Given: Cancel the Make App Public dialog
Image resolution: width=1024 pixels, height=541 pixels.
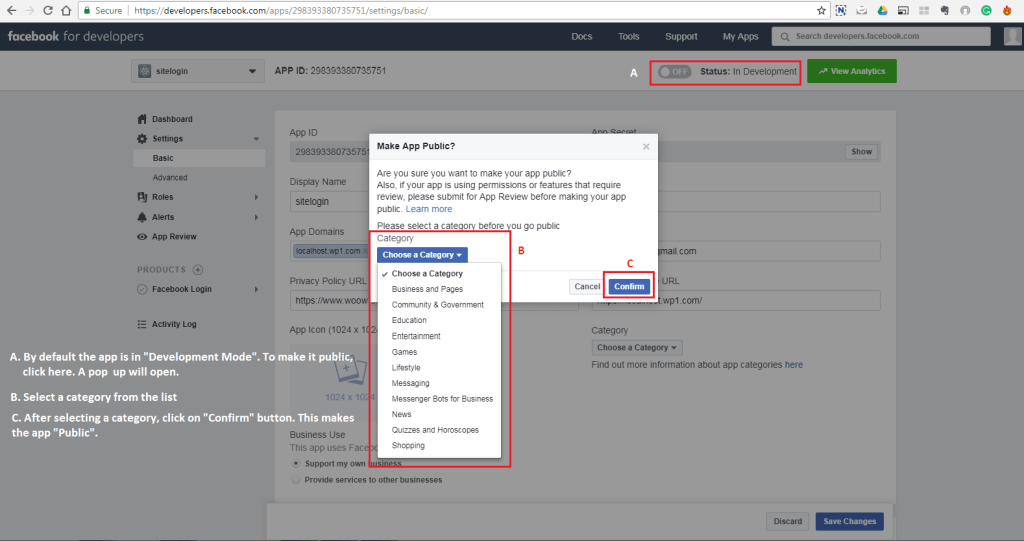Looking at the screenshot, I should pyautogui.click(x=586, y=286).
